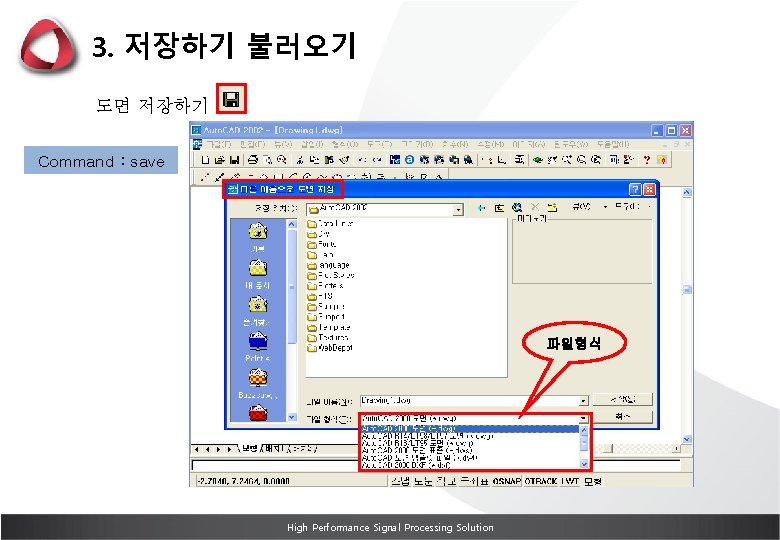The height and width of the screenshot is (540, 780).
Task: Click the Create New Folder icon in dialog
Action: 552,207
